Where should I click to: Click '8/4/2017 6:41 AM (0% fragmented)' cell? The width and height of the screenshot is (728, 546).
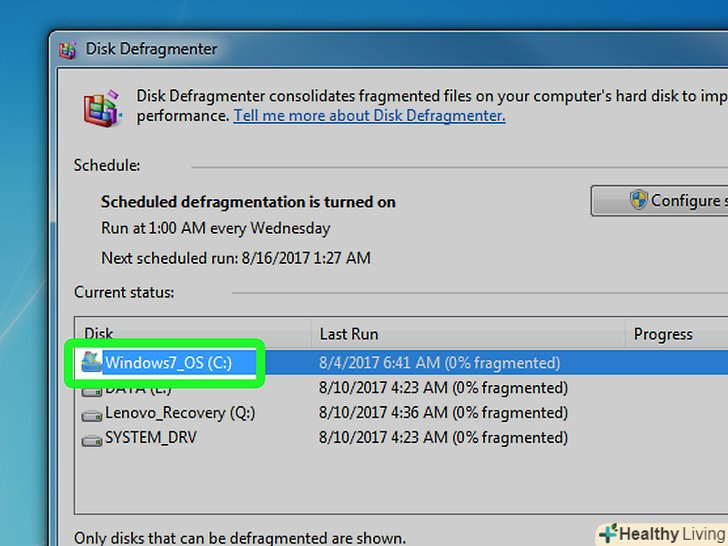(x=440, y=363)
